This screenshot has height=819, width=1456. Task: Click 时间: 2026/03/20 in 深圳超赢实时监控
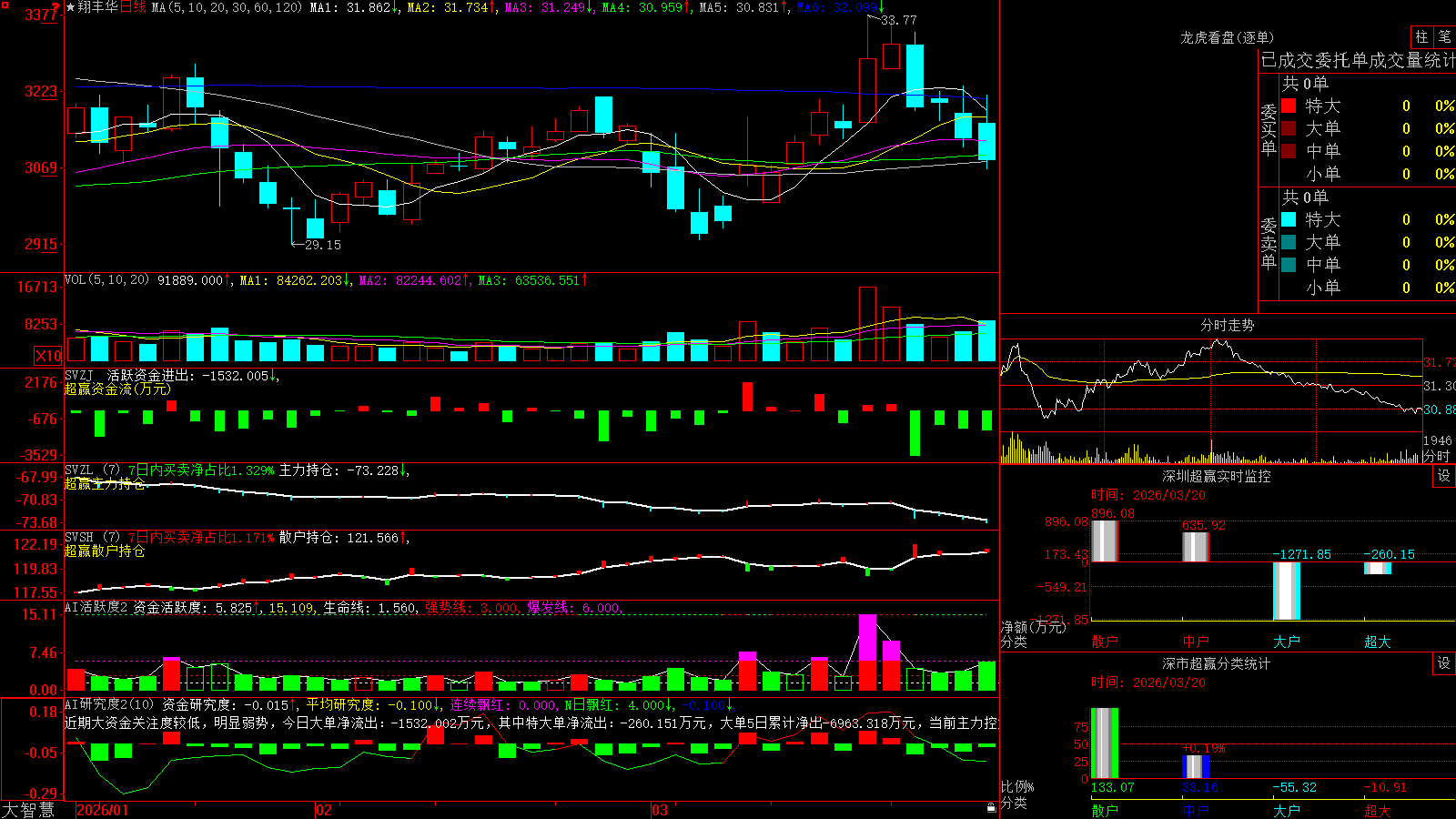[x=1148, y=495]
